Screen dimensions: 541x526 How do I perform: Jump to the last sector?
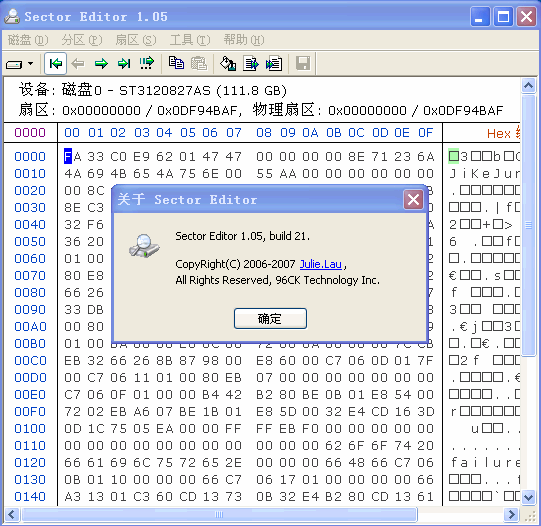124,63
